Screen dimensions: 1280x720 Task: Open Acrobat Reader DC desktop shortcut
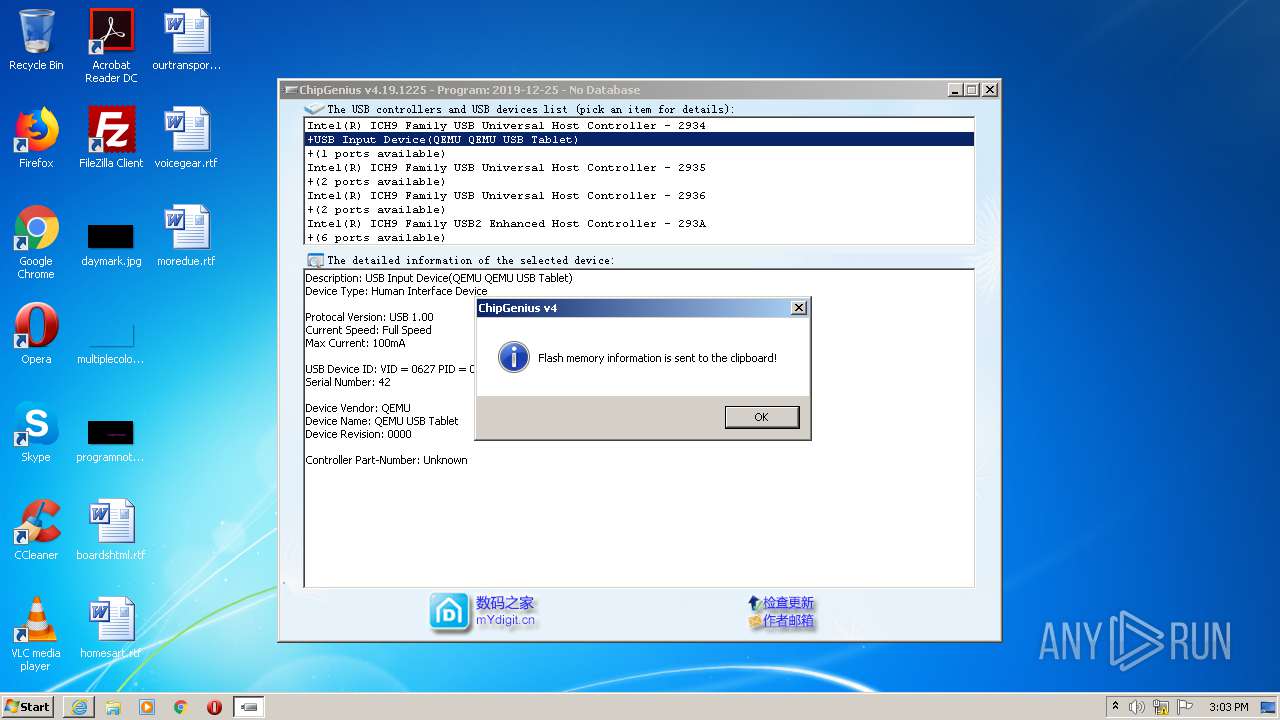coord(111,46)
